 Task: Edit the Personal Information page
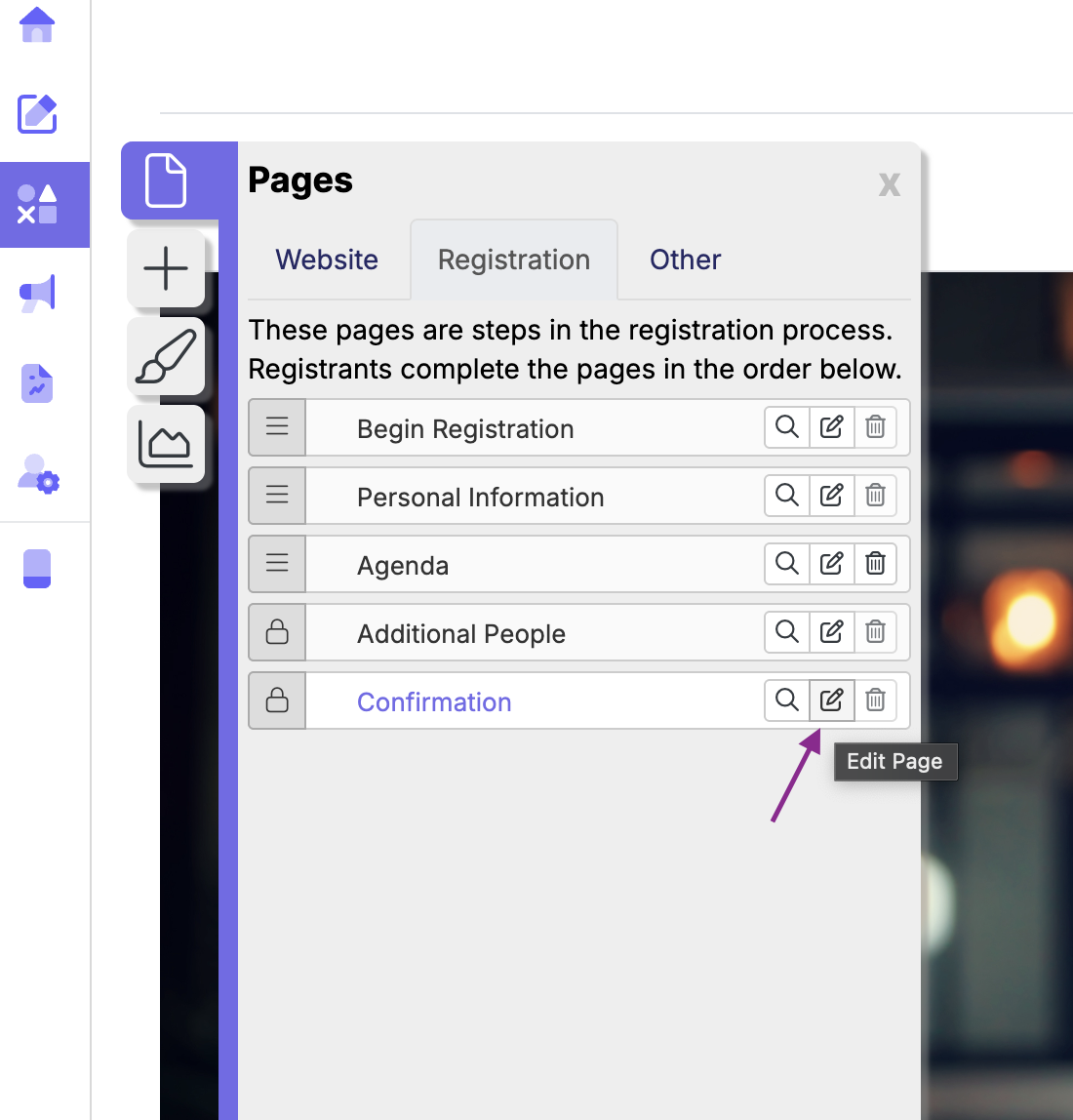click(831, 495)
